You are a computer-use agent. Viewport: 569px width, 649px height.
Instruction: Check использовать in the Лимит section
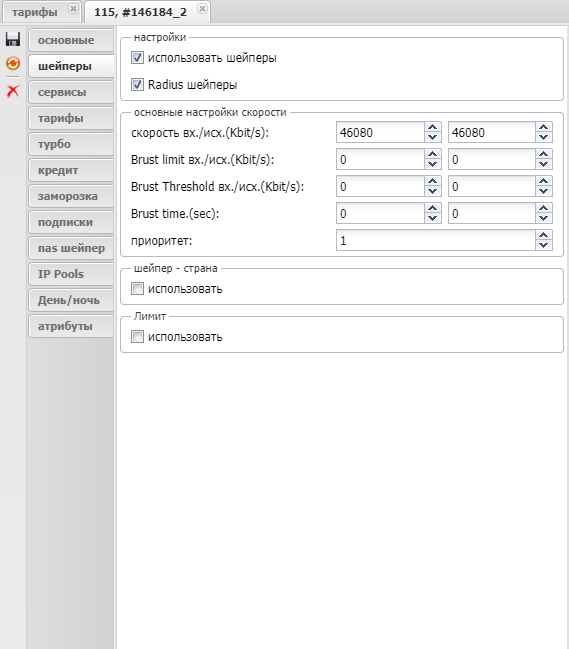click(x=137, y=337)
